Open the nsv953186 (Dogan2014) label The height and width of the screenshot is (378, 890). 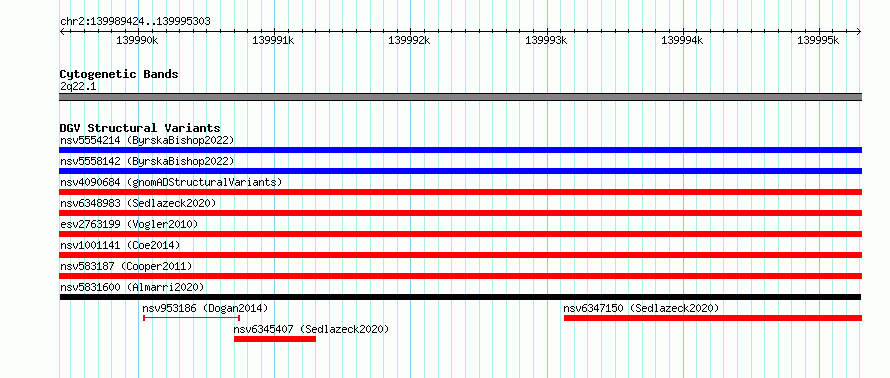click(205, 308)
